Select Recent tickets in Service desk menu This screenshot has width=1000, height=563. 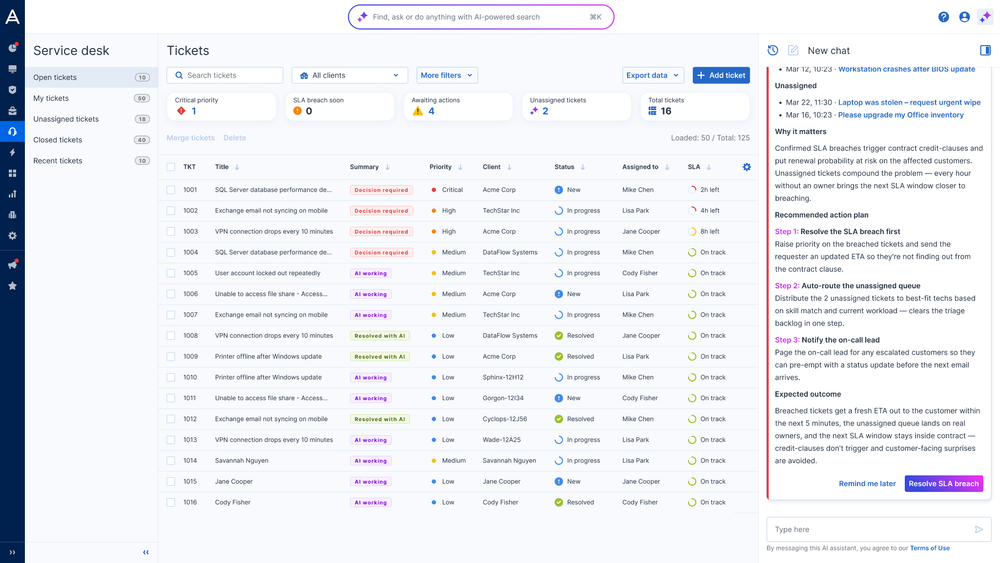point(91,161)
